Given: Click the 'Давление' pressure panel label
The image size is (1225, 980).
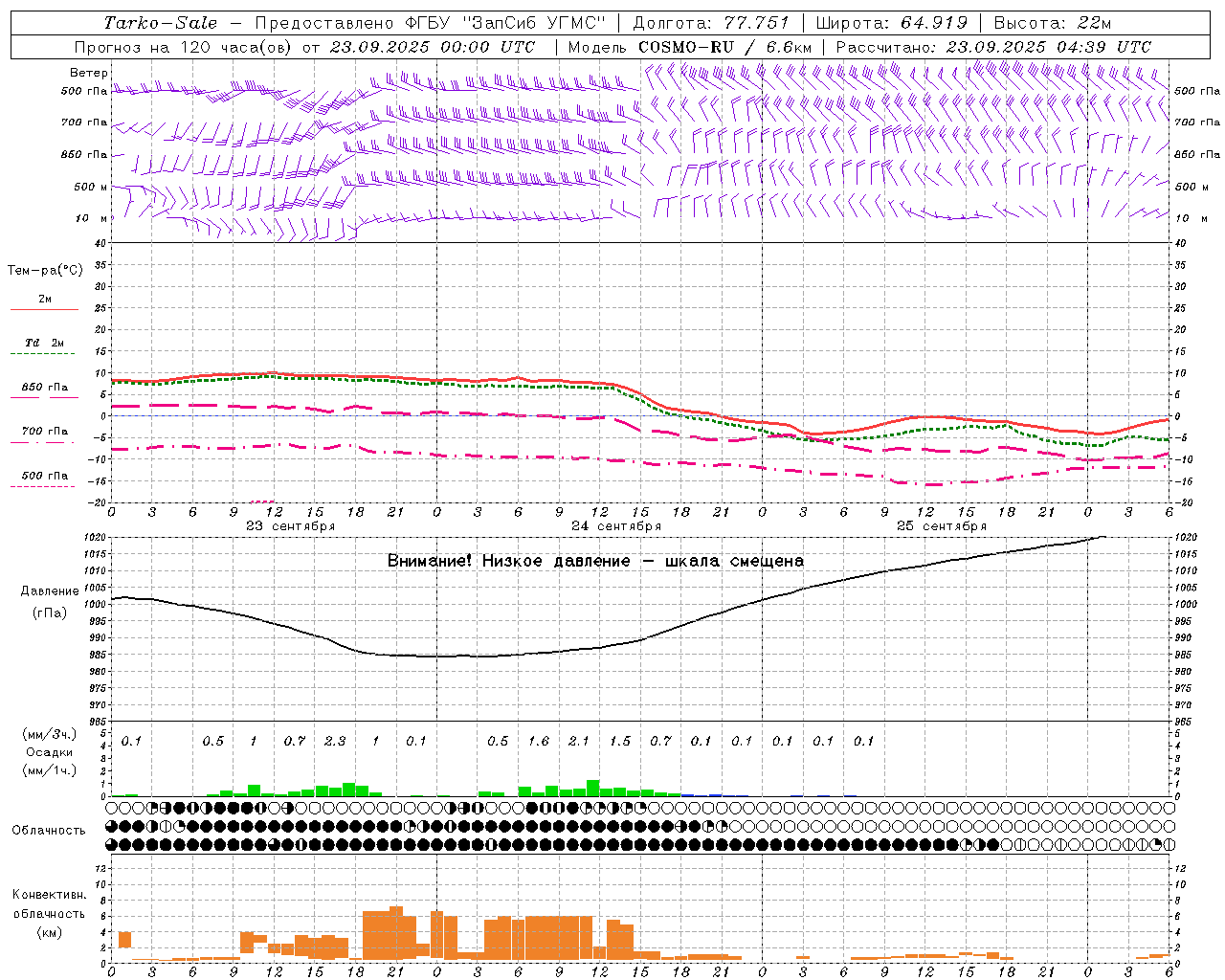Looking at the screenshot, I should coord(50,591).
